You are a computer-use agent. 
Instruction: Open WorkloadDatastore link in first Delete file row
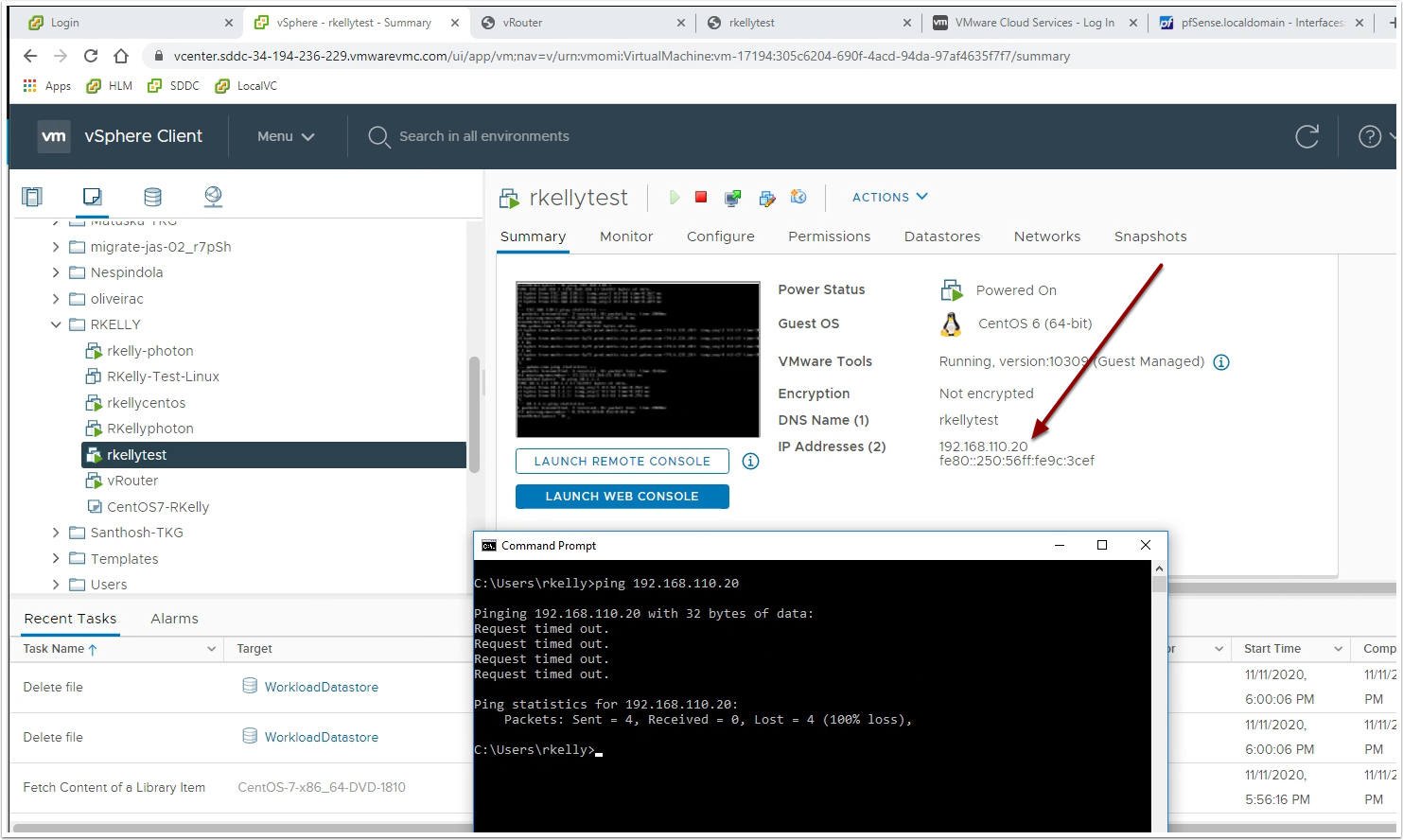pos(322,688)
